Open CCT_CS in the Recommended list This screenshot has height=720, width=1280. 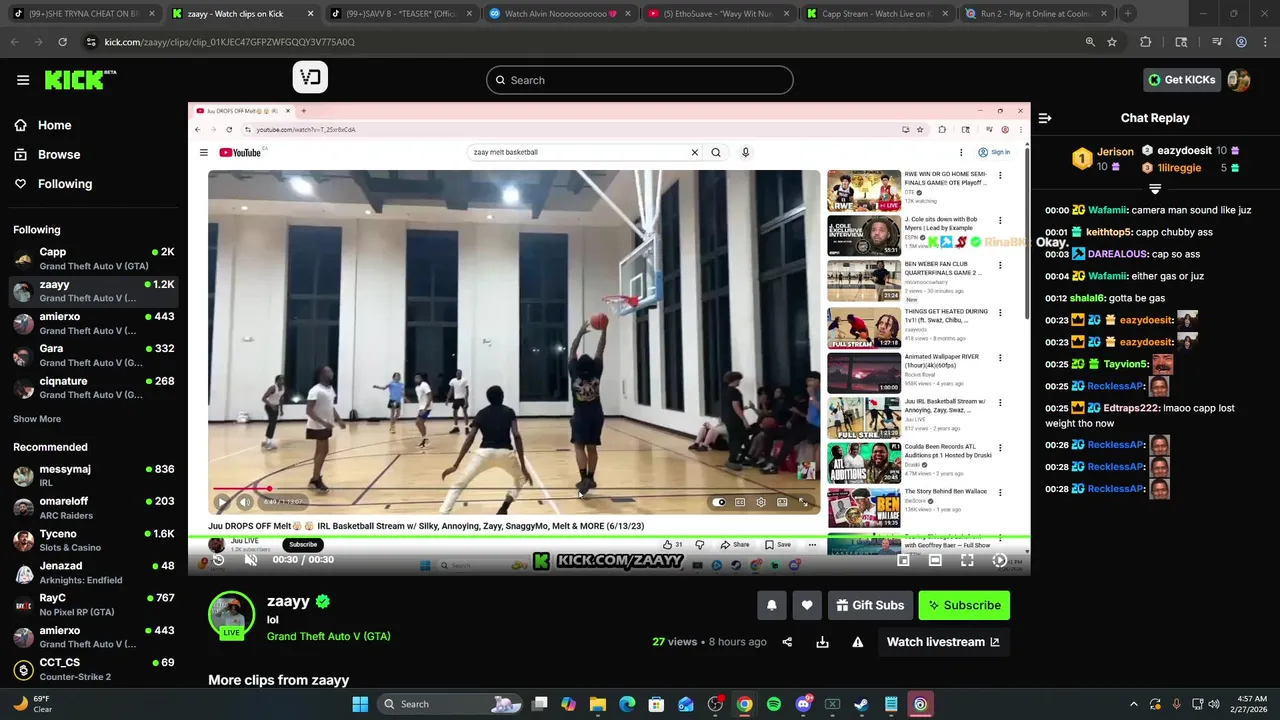click(x=93, y=669)
